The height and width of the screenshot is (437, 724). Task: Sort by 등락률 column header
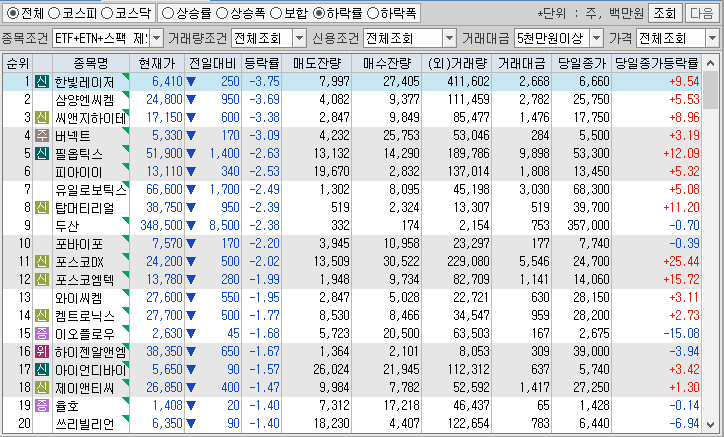coord(261,63)
